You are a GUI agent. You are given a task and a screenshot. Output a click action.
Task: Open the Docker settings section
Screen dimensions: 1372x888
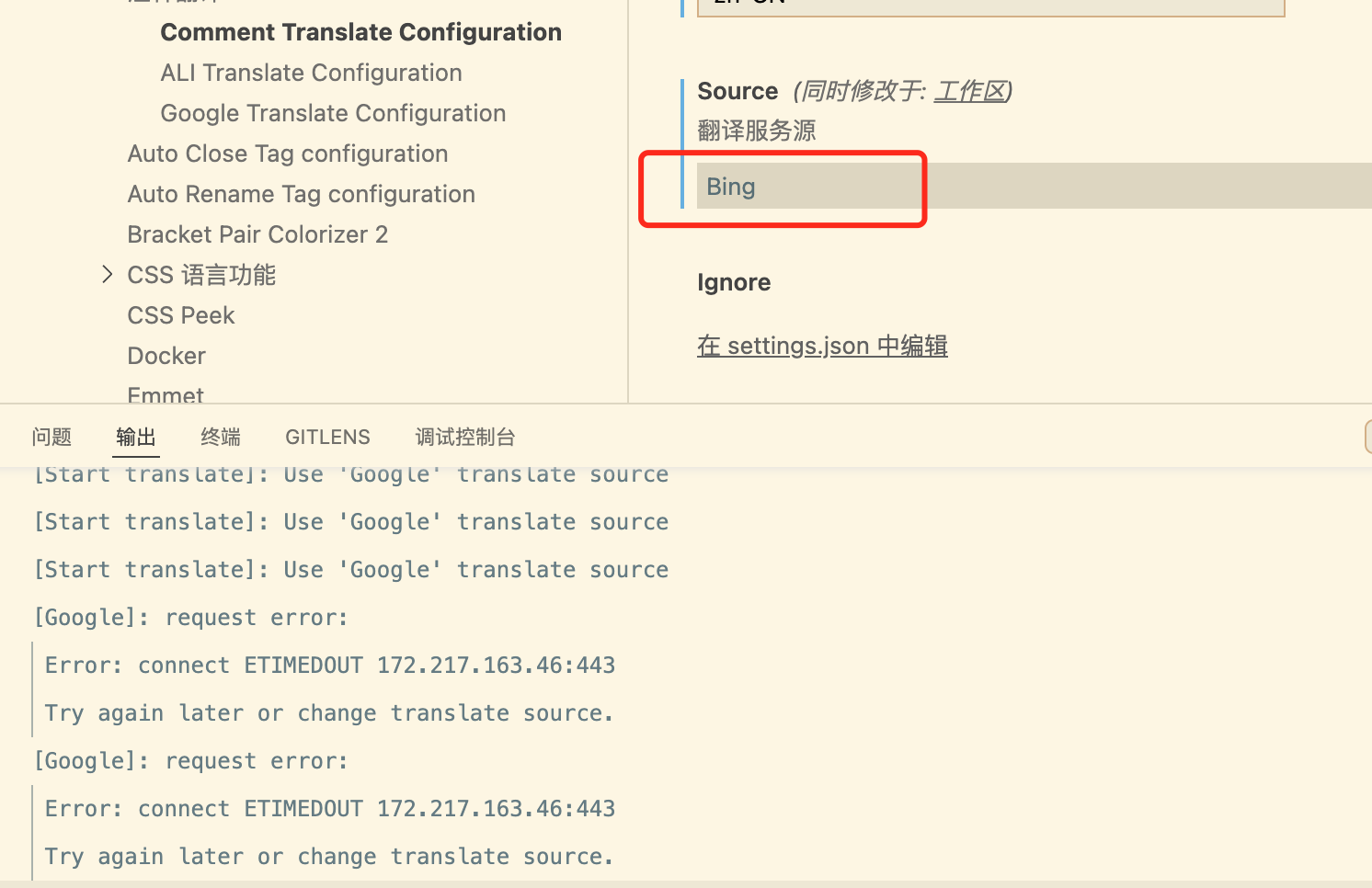166,355
